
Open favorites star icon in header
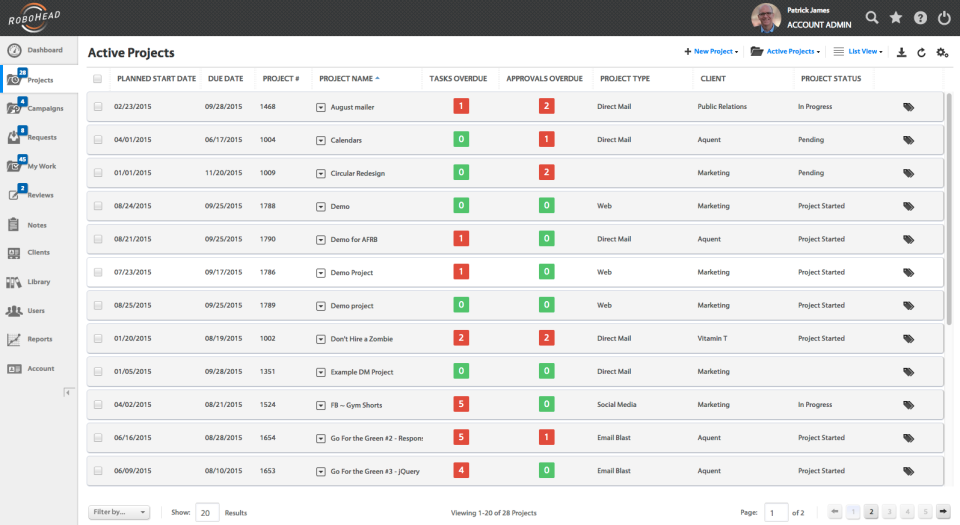click(896, 18)
